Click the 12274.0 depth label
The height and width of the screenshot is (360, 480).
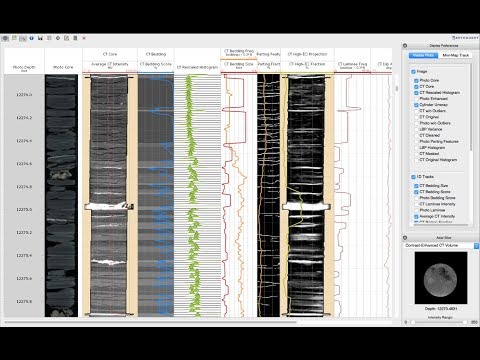[24, 95]
